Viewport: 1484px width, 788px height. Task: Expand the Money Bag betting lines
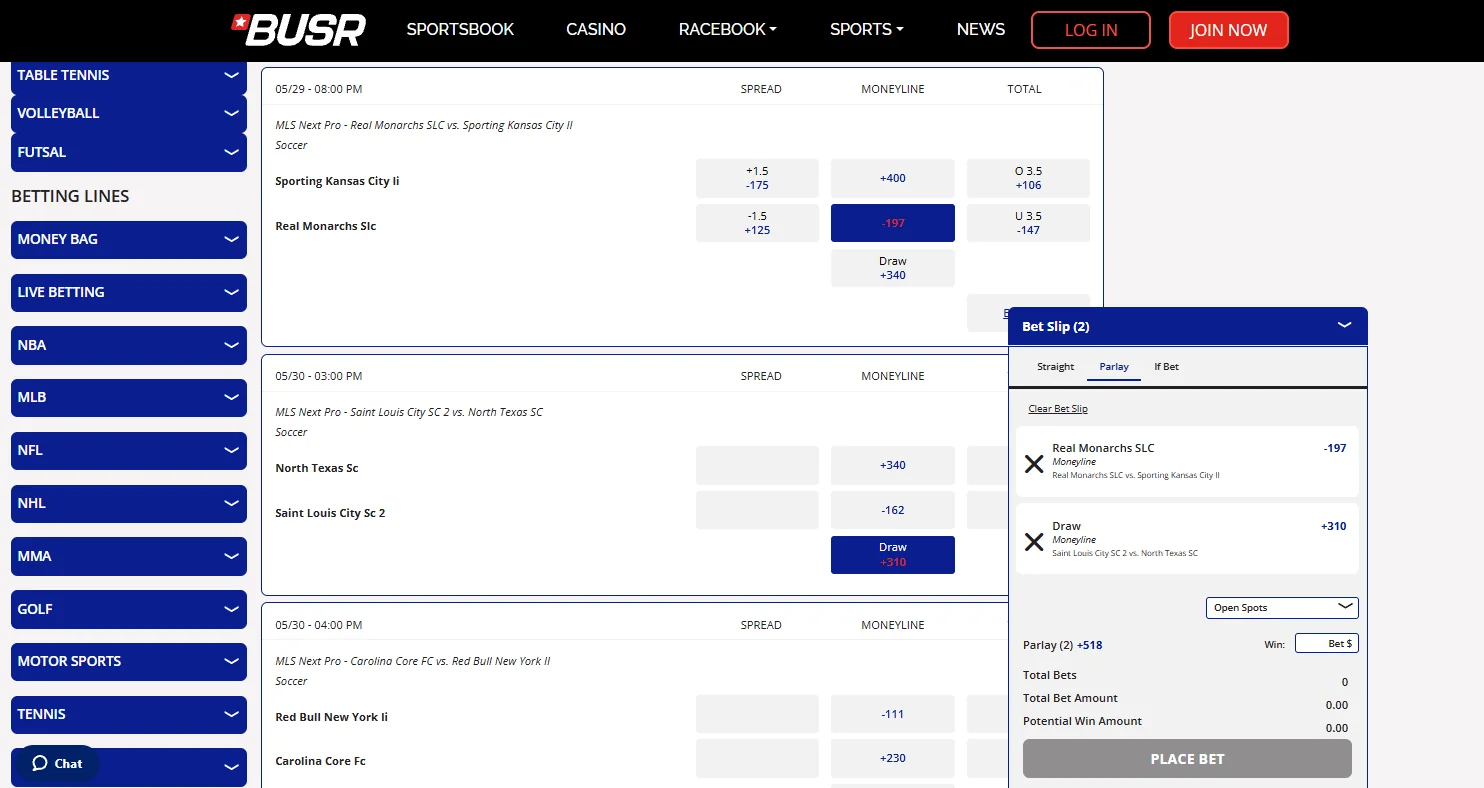click(129, 239)
